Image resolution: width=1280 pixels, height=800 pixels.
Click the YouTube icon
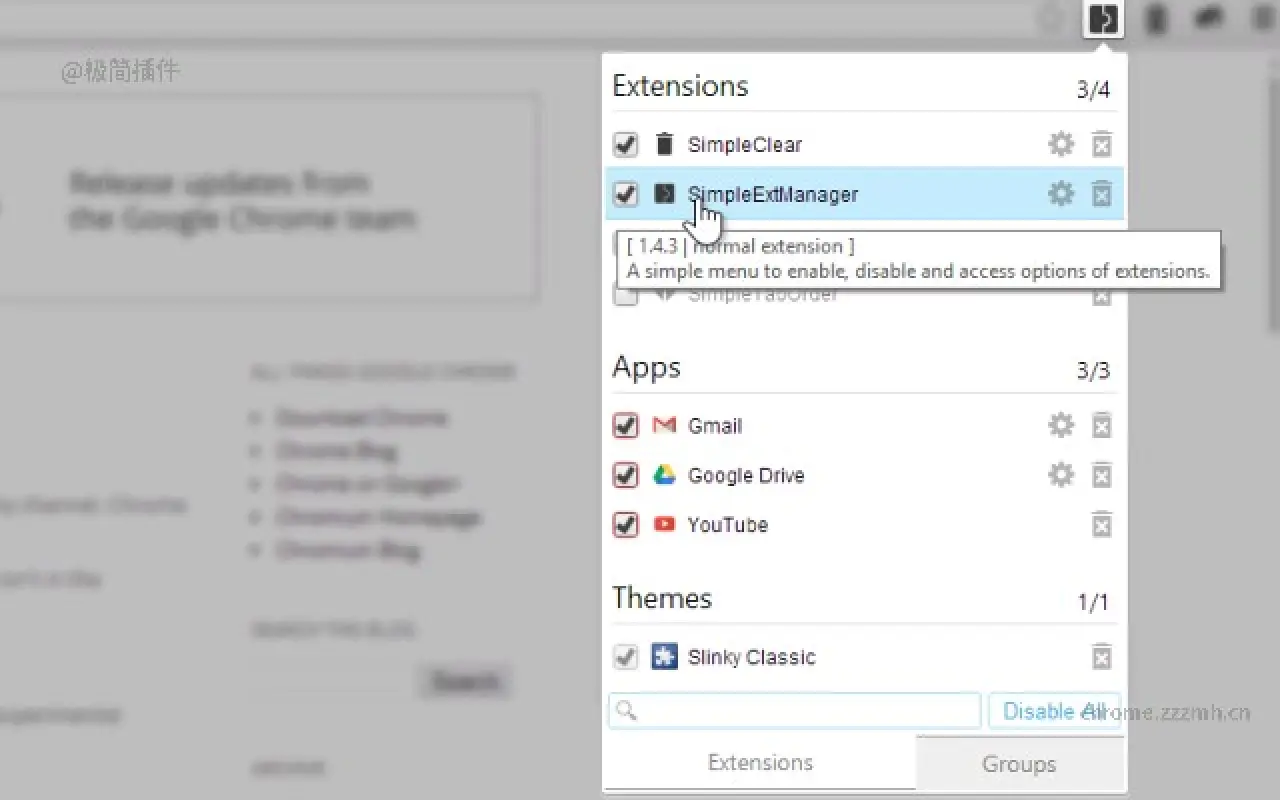pyautogui.click(x=663, y=524)
